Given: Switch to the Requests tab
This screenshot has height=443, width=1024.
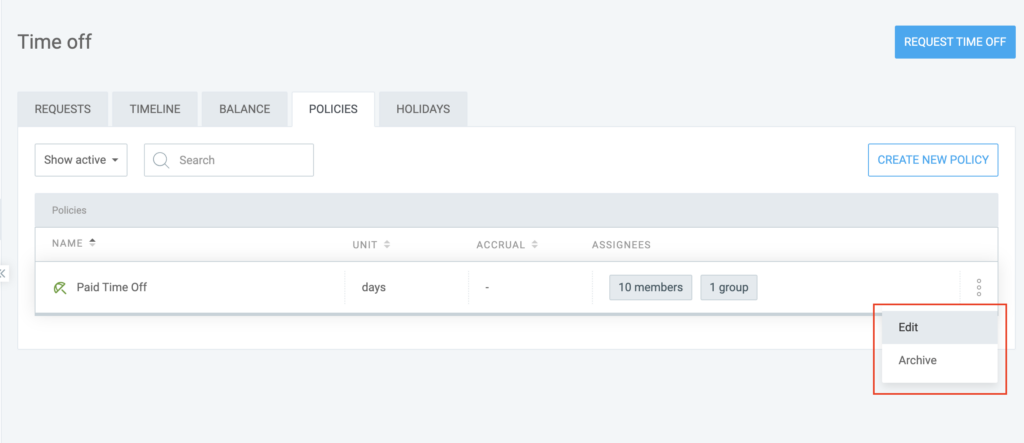Looking at the screenshot, I should (x=63, y=109).
